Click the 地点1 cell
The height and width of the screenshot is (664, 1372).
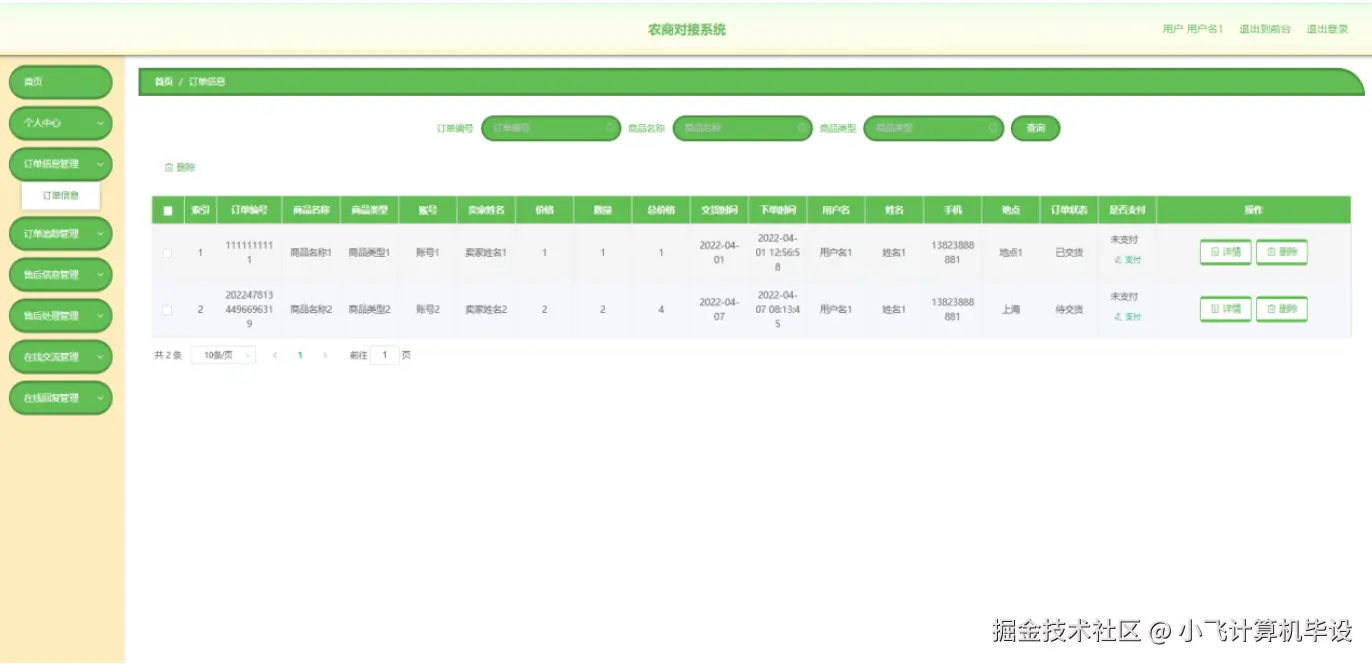click(1011, 253)
